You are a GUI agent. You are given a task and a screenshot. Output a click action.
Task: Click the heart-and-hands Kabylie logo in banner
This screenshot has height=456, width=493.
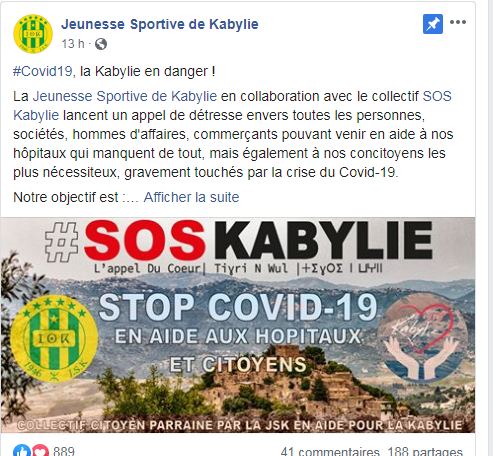pyautogui.click(x=423, y=338)
